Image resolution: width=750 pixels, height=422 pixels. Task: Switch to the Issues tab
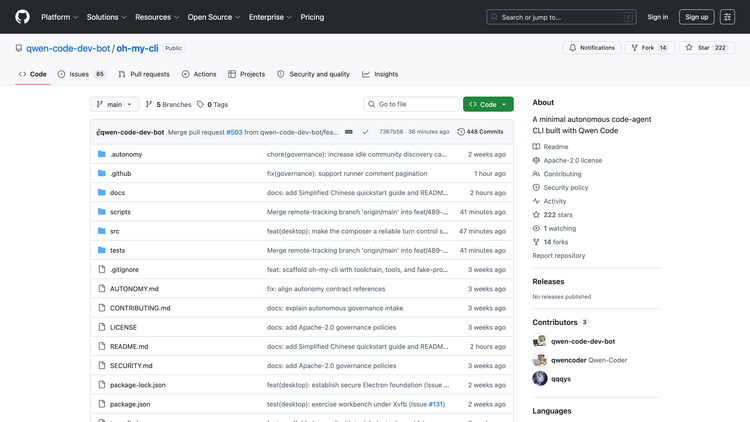(x=81, y=74)
